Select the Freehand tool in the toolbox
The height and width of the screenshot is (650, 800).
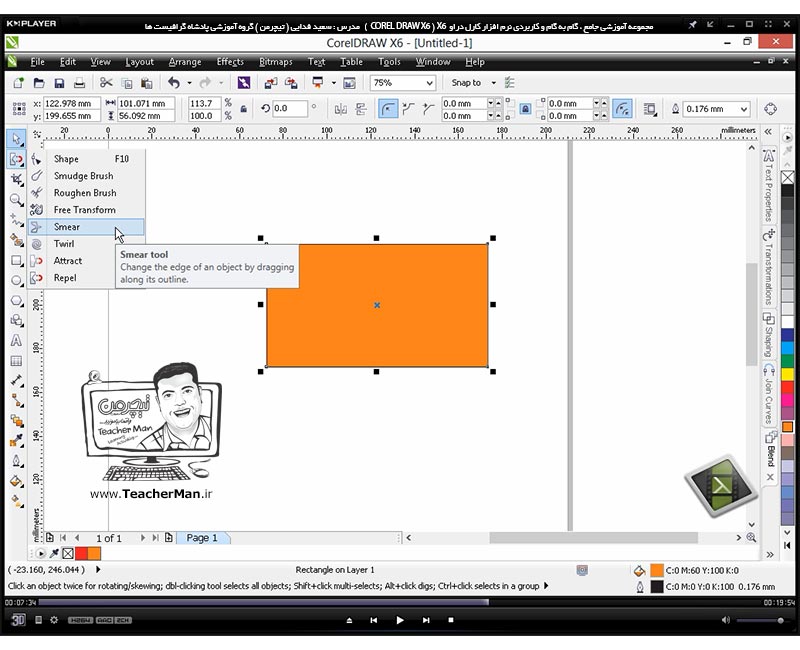[16, 220]
